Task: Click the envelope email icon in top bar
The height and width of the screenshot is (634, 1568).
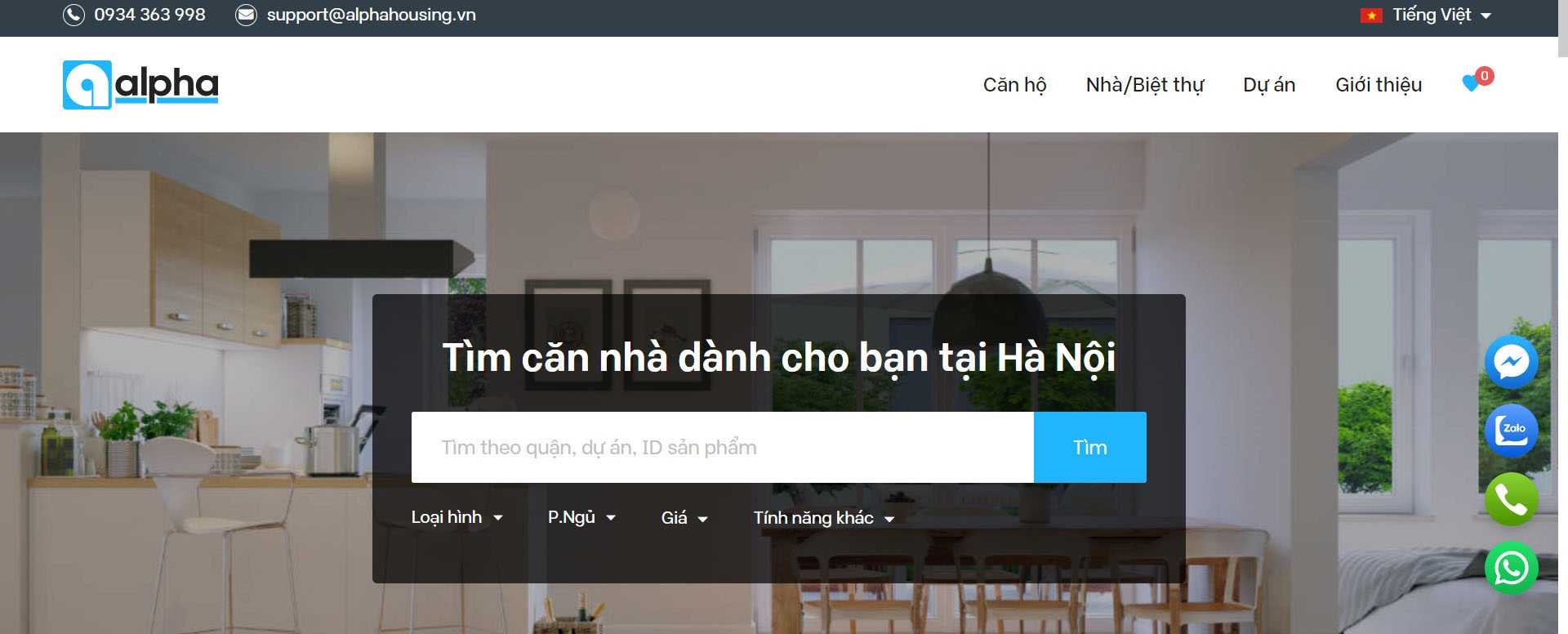Action: (246, 15)
